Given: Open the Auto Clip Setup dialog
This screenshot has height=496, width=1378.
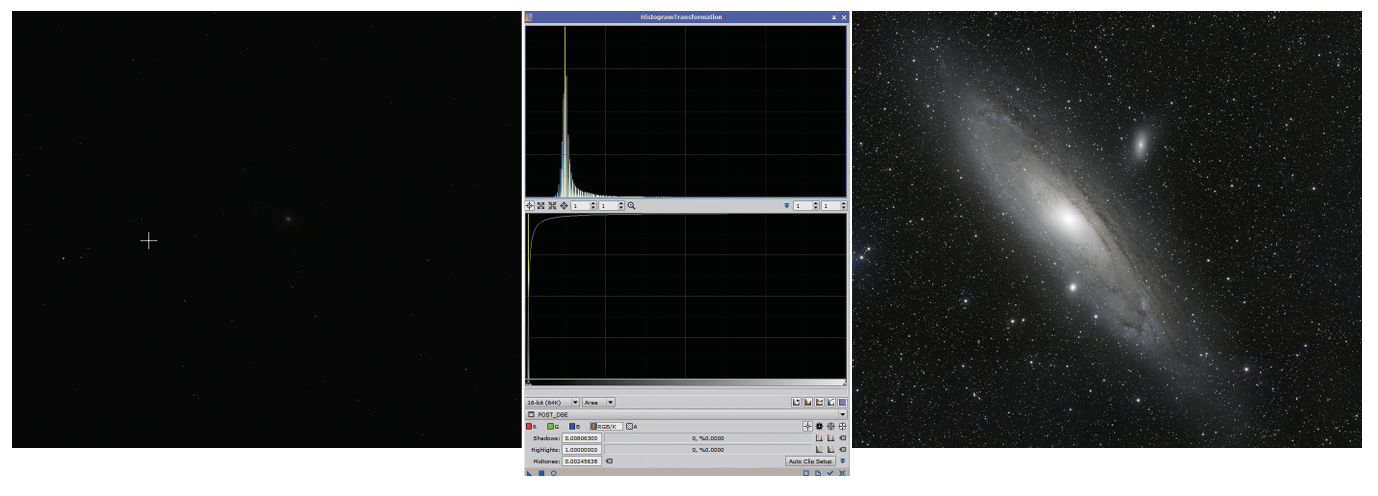Looking at the screenshot, I should pyautogui.click(x=810, y=461).
